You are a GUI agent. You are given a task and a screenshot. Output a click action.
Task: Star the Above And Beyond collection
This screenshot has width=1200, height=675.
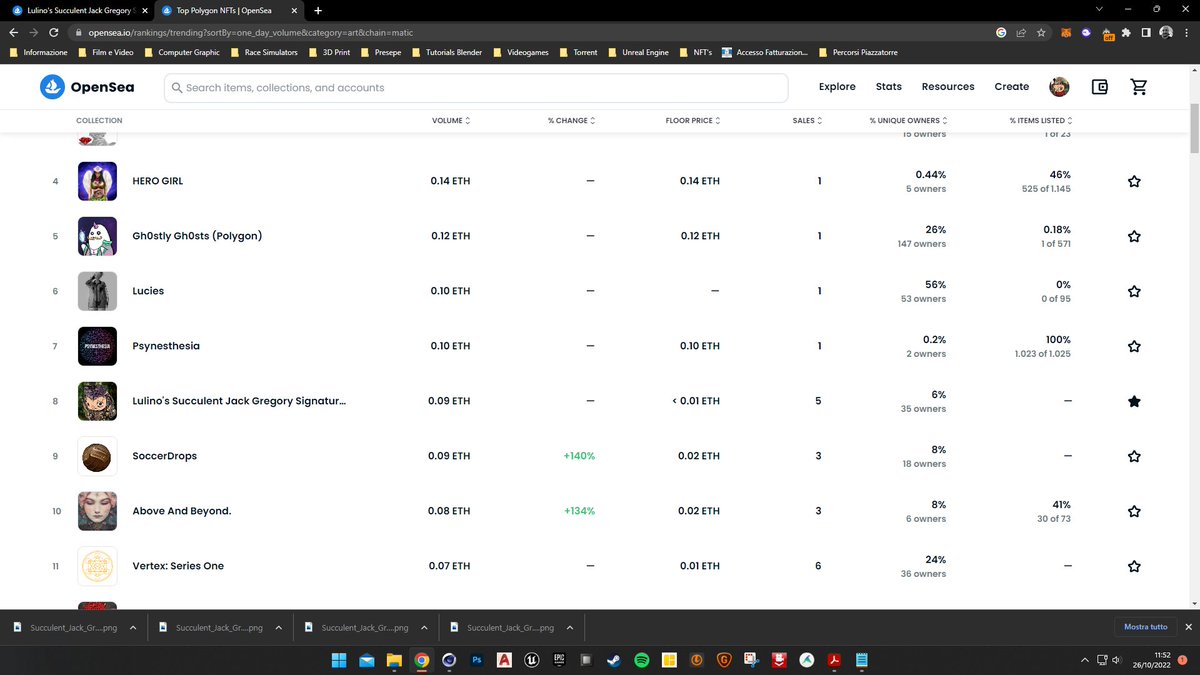coord(1134,511)
